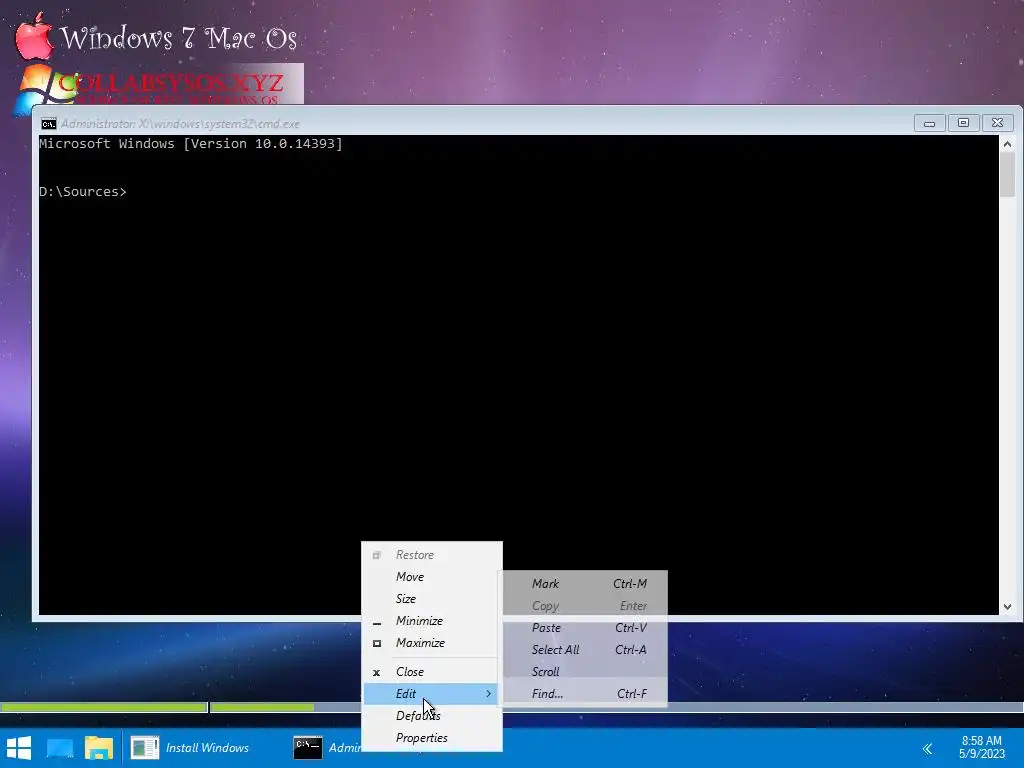Show hidden icons with the double chevron

point(927,748)
